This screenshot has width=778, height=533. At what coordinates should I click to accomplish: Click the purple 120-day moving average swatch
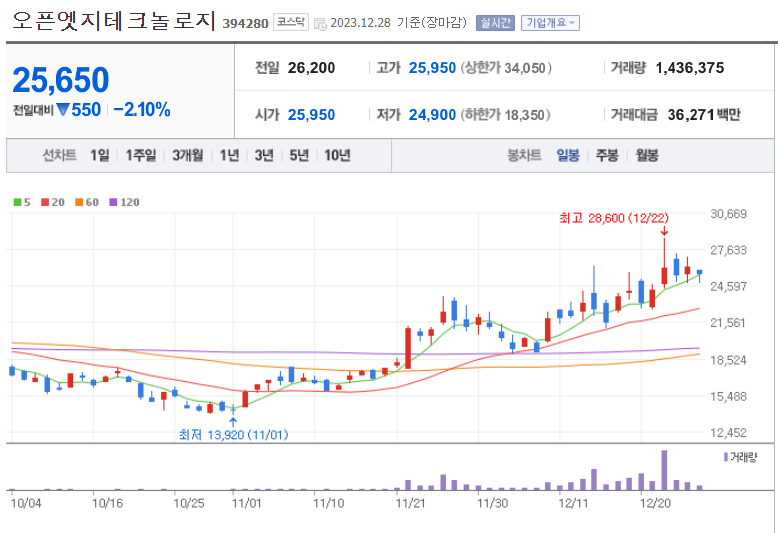[113, 202]
